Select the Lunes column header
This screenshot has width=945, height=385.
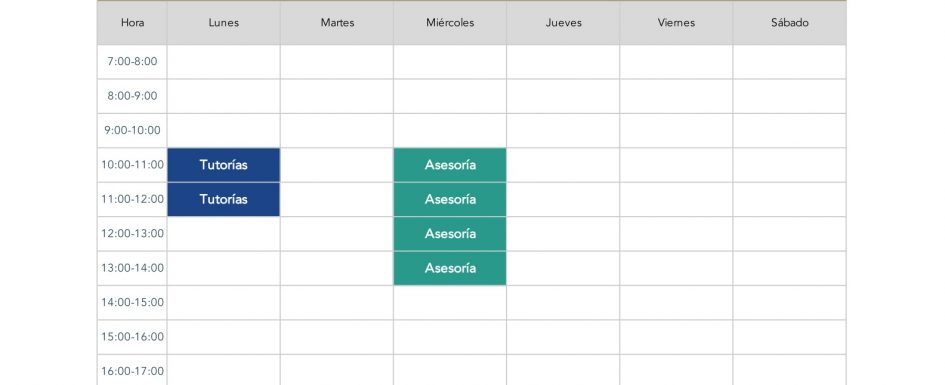[224, 23]
